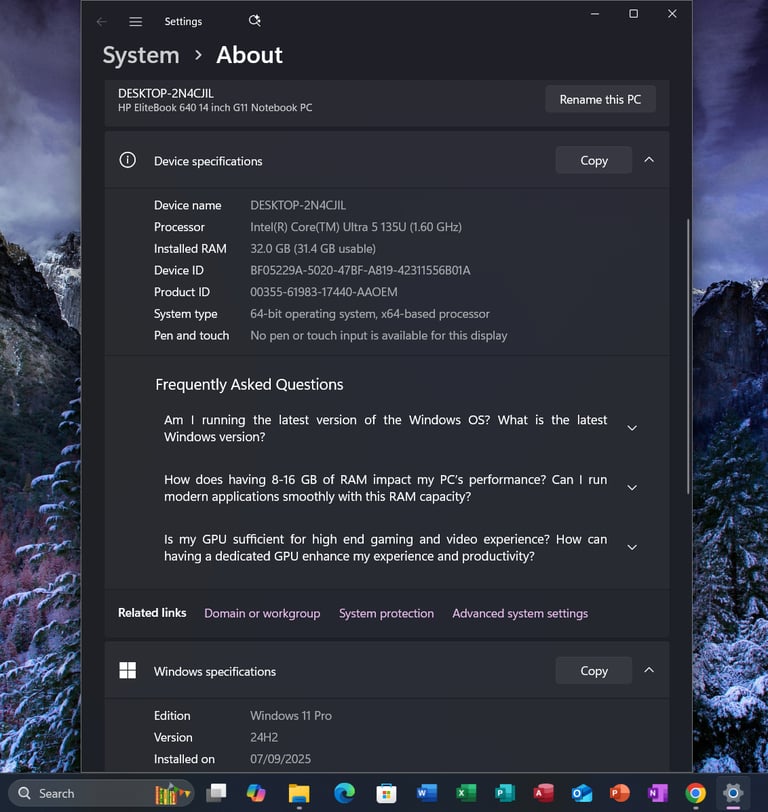The image size is (768, 812).
Task: Collapse the Windows specifications section
Action: click(649, 670)
